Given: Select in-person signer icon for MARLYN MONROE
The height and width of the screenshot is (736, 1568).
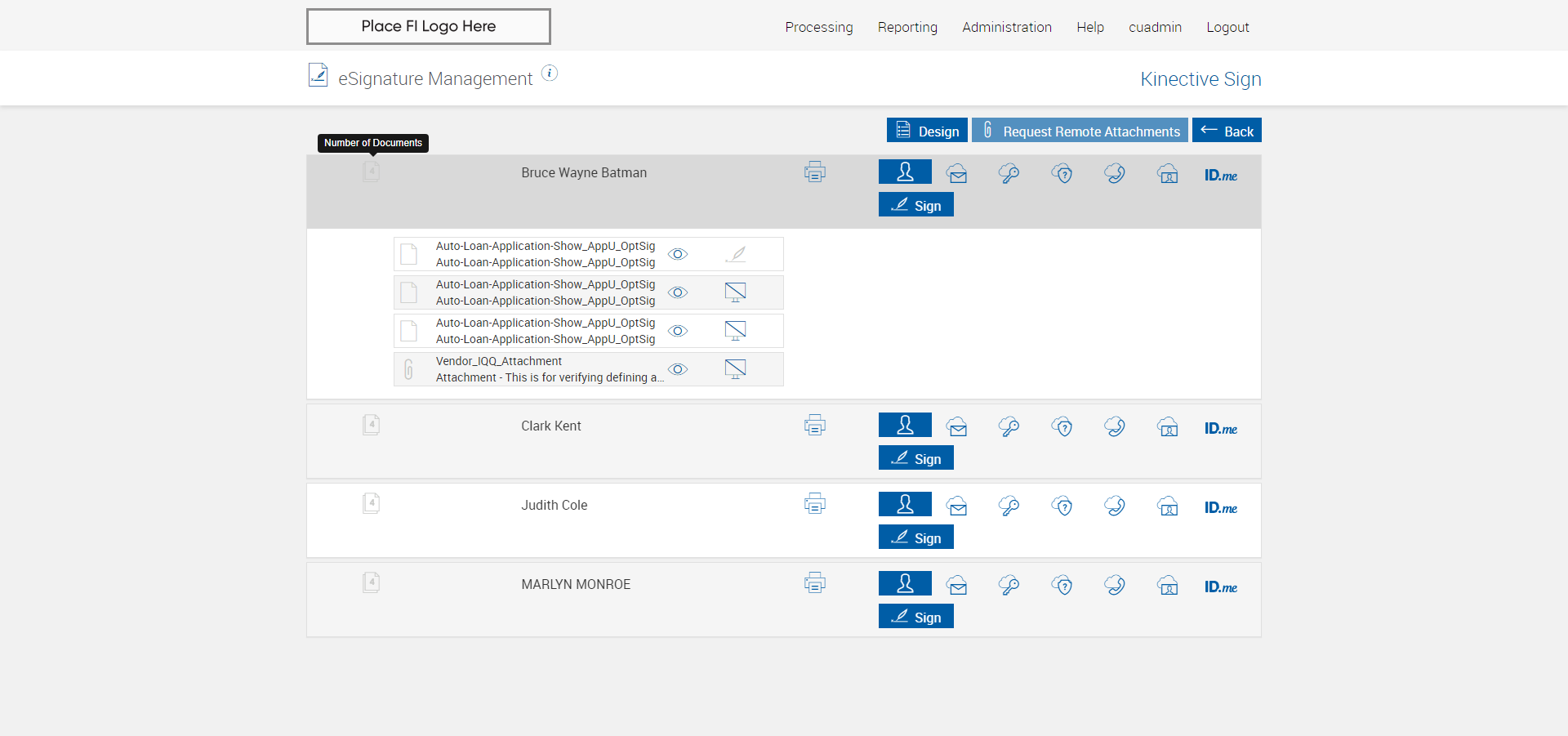Looking at the screenshot, I should pos(905,583).
